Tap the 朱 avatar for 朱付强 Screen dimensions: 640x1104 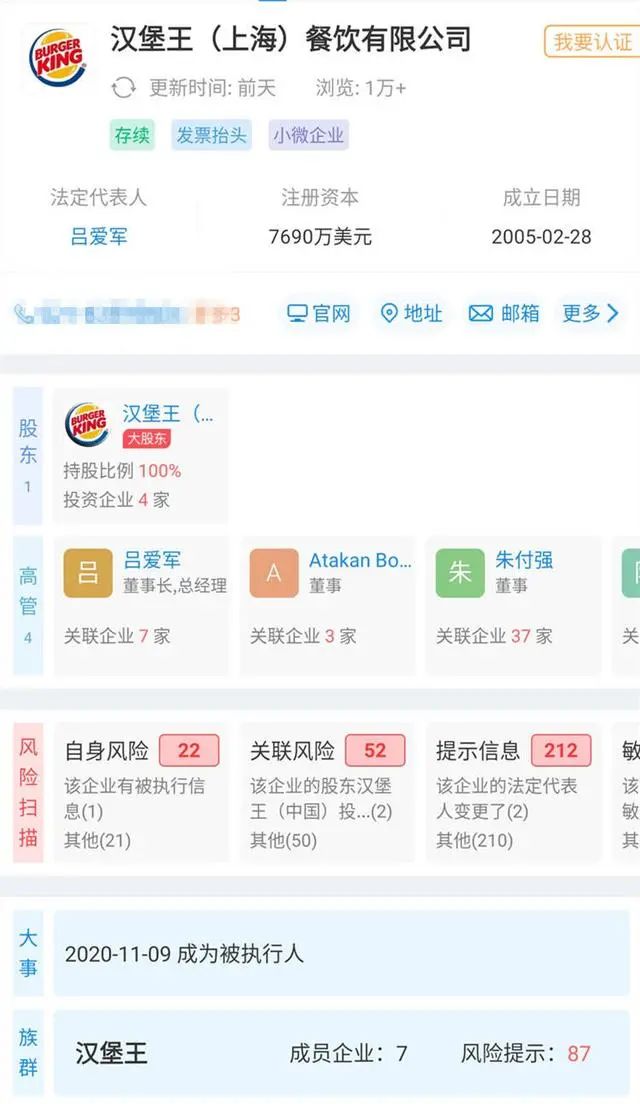coord(460,573)
